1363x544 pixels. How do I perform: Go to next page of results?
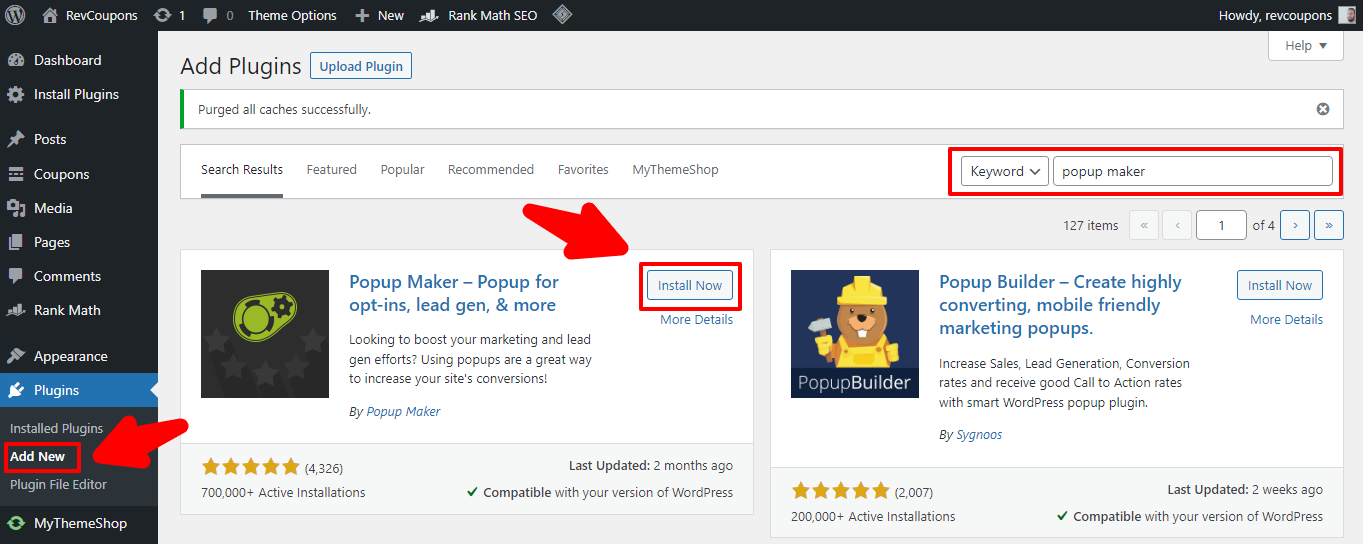[x=1295, y=225]
